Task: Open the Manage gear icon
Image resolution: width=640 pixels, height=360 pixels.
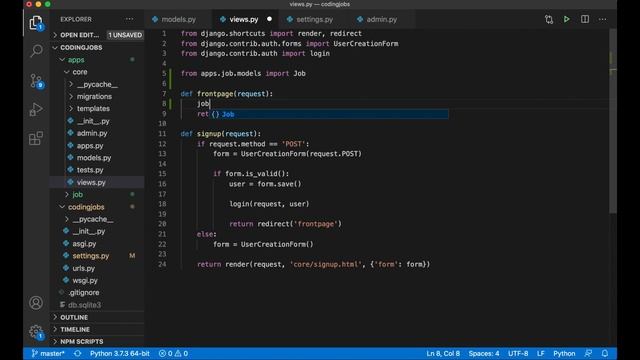Action: [36, 331]
